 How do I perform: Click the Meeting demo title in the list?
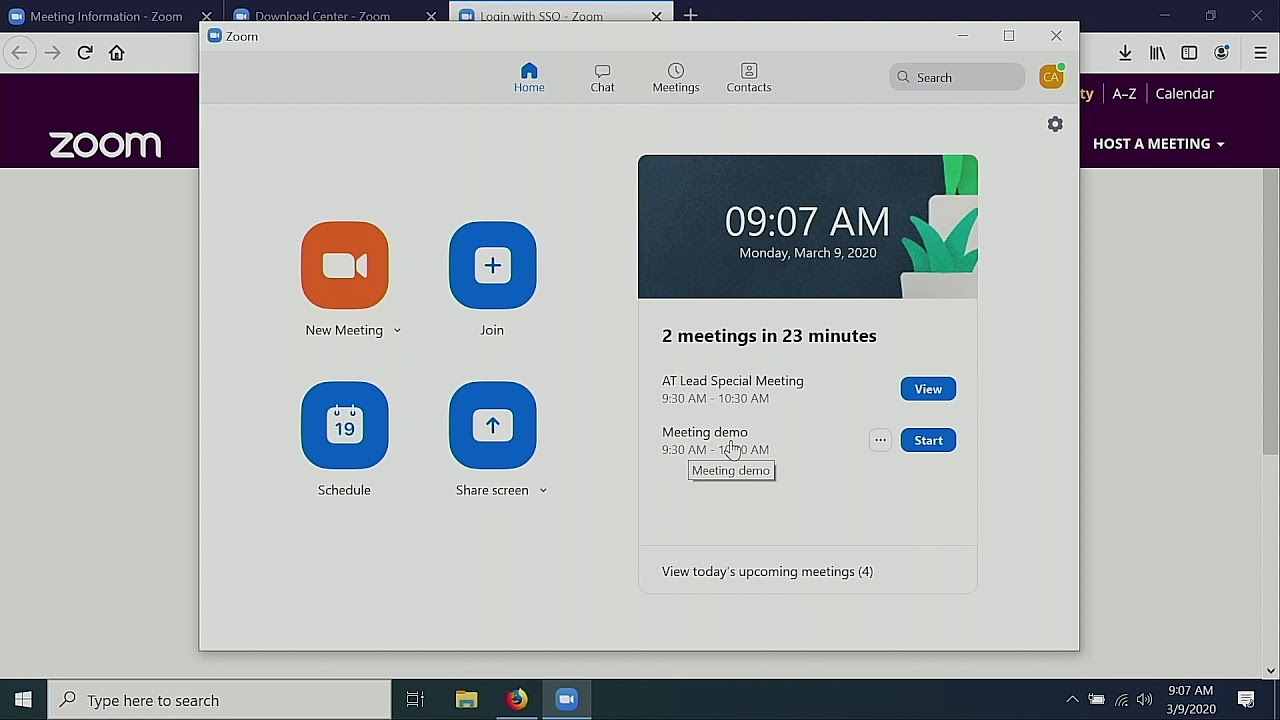pyautogui.click(x=705, y=432)
